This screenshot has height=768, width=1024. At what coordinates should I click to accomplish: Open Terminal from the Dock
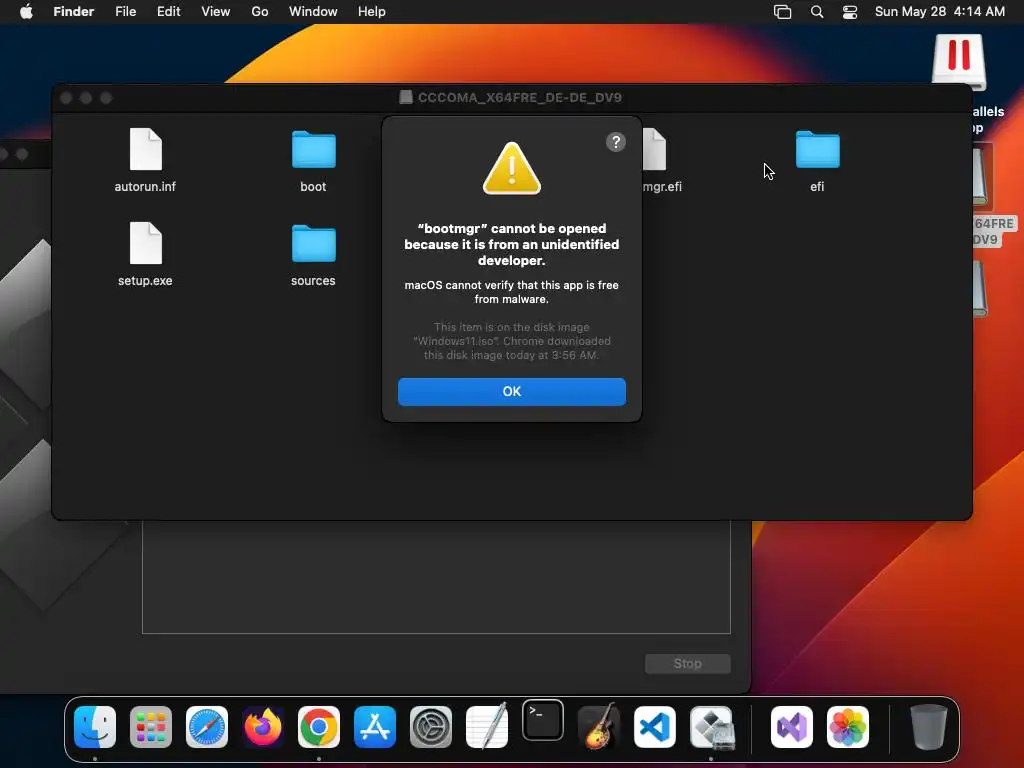(x=543, y=720)
